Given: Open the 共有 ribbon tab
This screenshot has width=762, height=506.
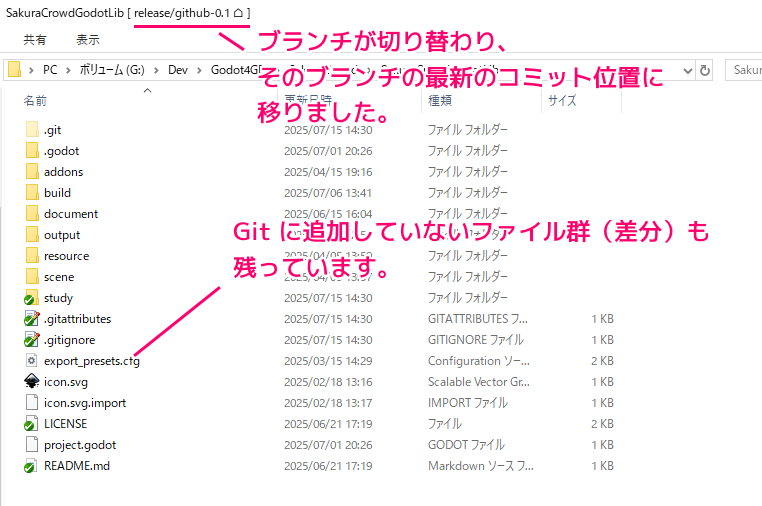Looking at the screenshot, I should tap(35, 40).
